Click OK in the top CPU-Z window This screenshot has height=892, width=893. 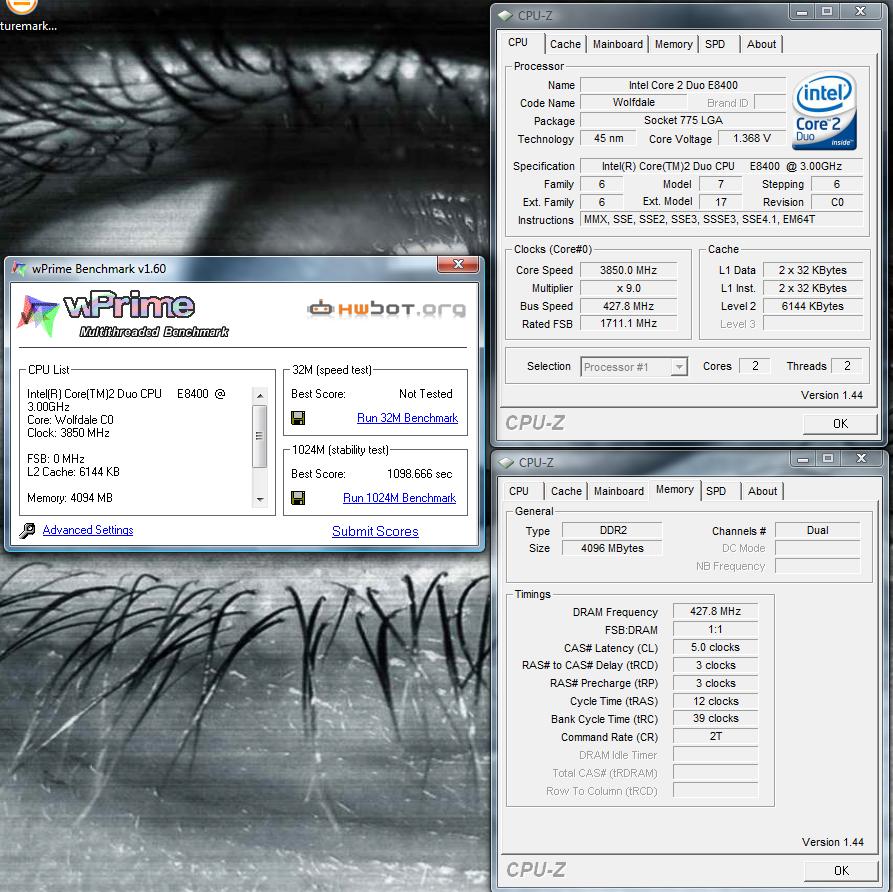(x=840, y=423)
